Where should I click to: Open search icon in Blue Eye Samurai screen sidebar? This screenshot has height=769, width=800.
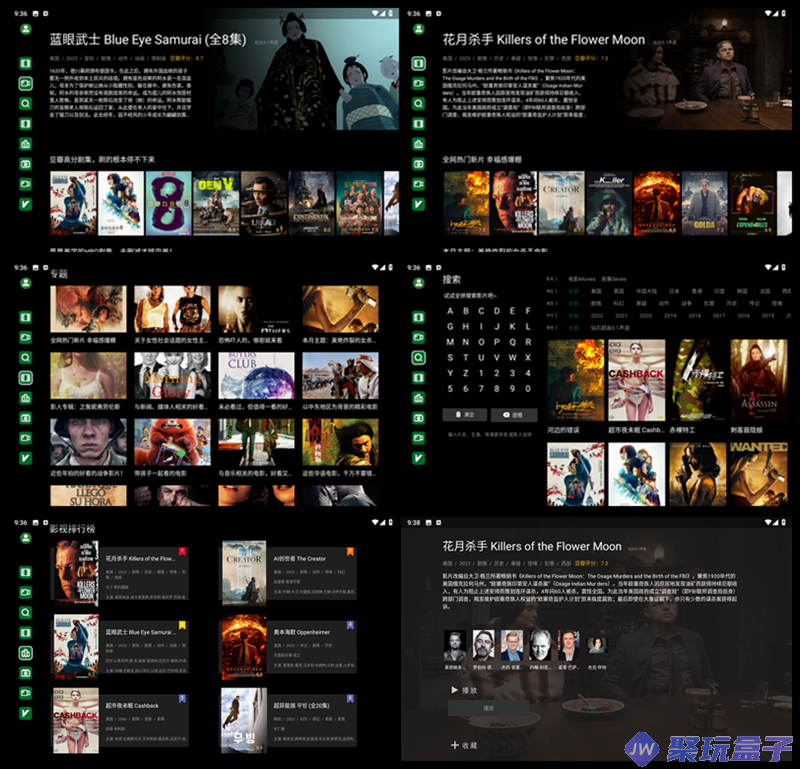click(26, 104)
